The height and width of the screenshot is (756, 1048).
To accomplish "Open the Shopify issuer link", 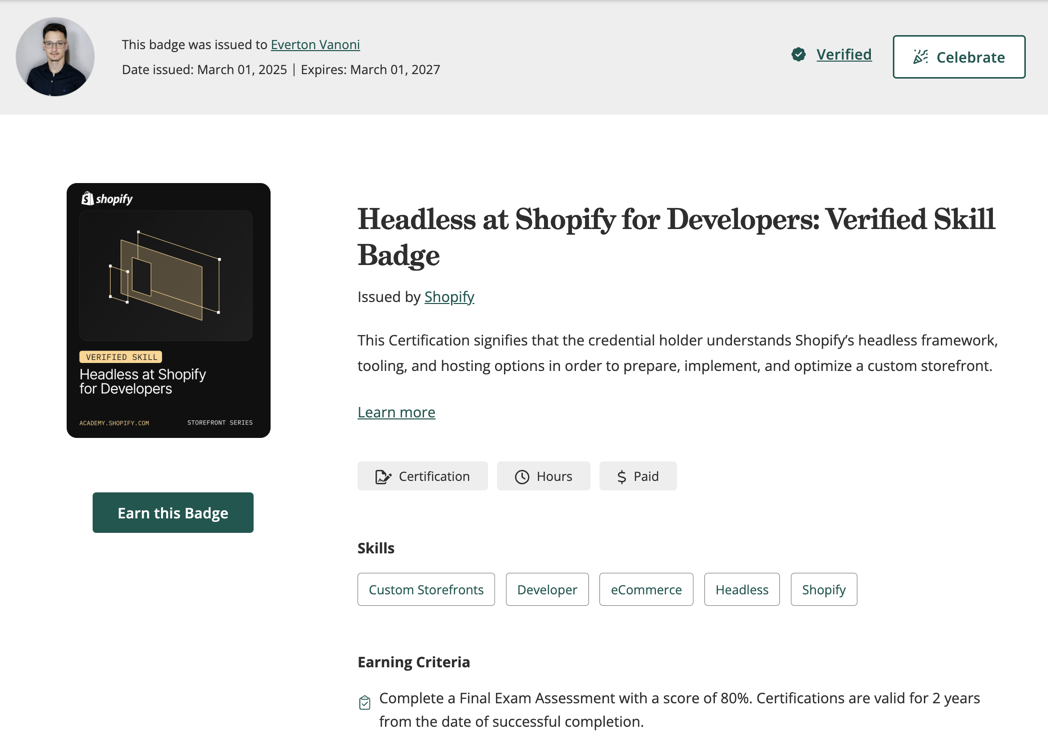I will pos(449,297).
